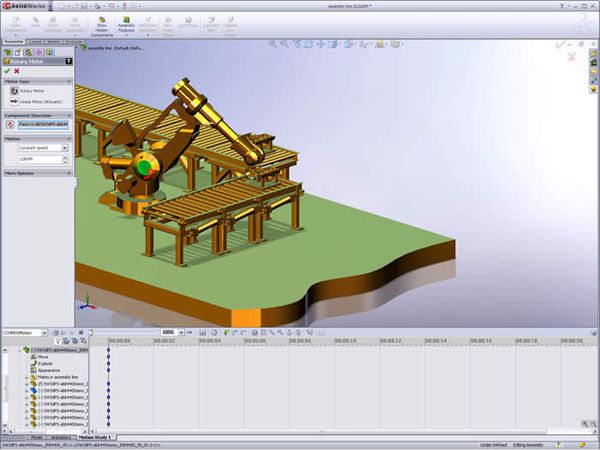This screenshot has width=600, height=450.
Task: Click the Zoom to Fit icon in view toolbar
Action: [x=273, y=44]
